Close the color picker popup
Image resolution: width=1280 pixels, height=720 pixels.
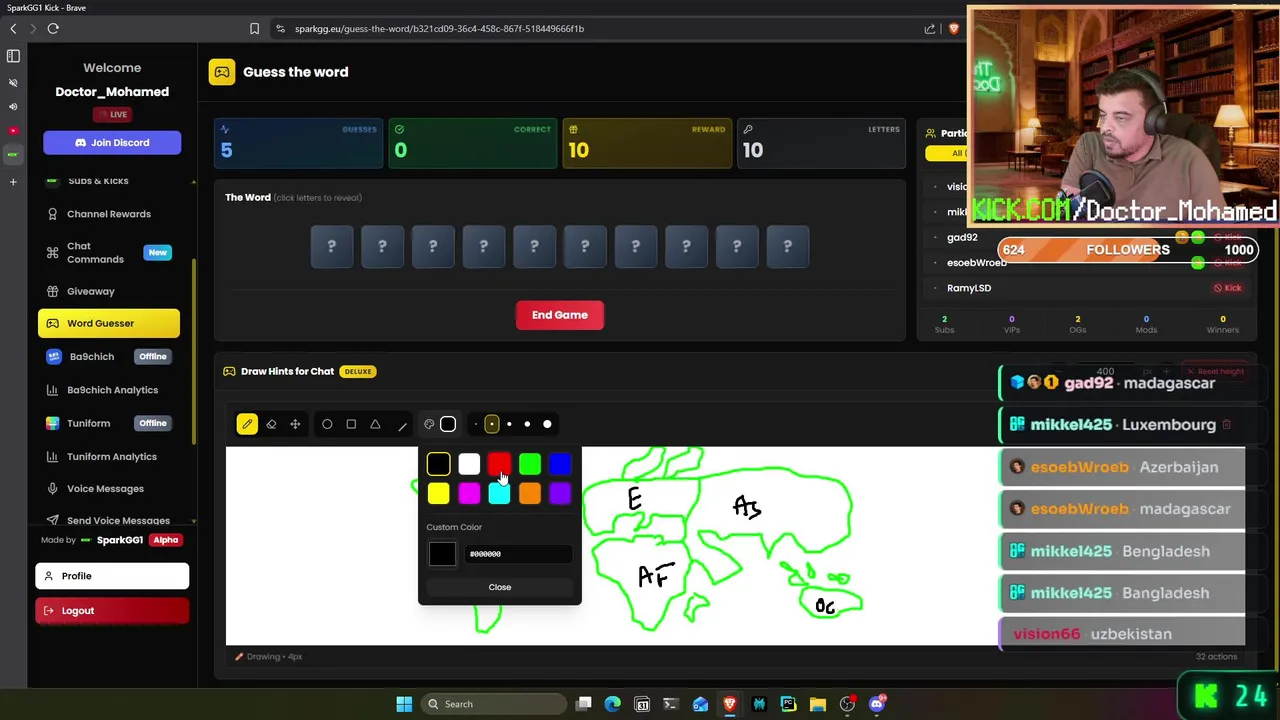[x=499, y=587]
